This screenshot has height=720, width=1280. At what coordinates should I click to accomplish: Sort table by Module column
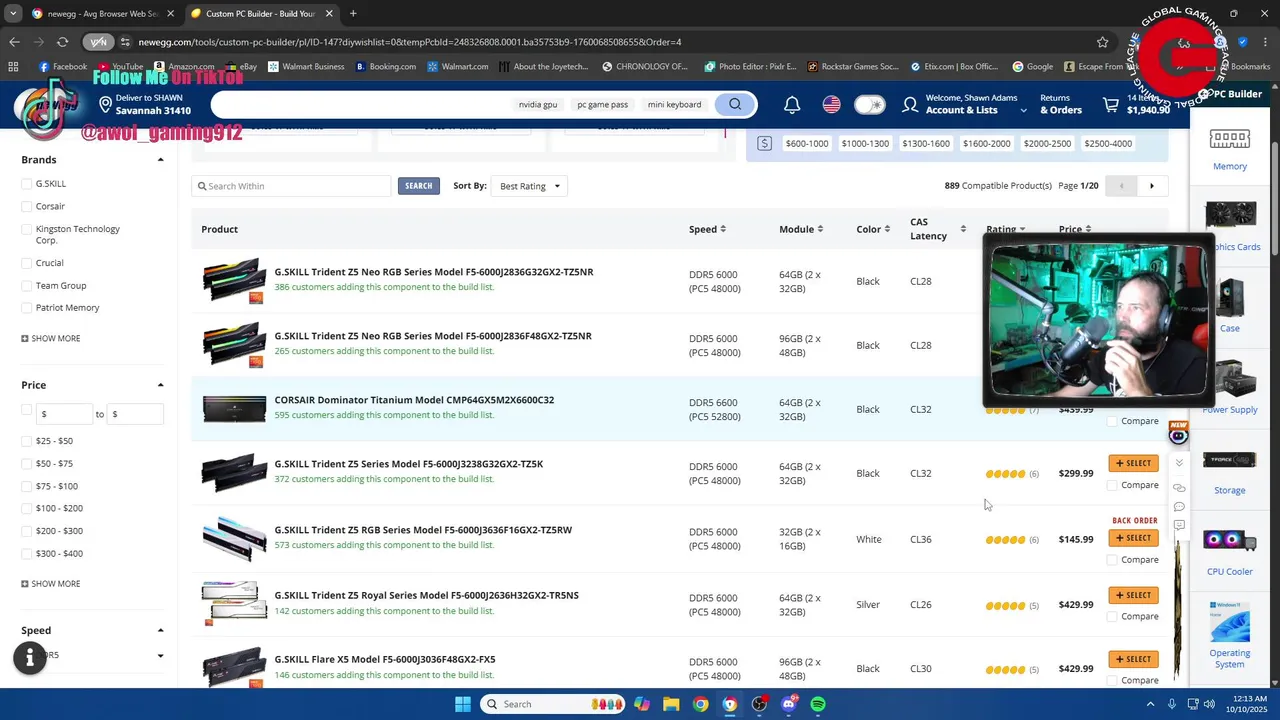[801, 229]
